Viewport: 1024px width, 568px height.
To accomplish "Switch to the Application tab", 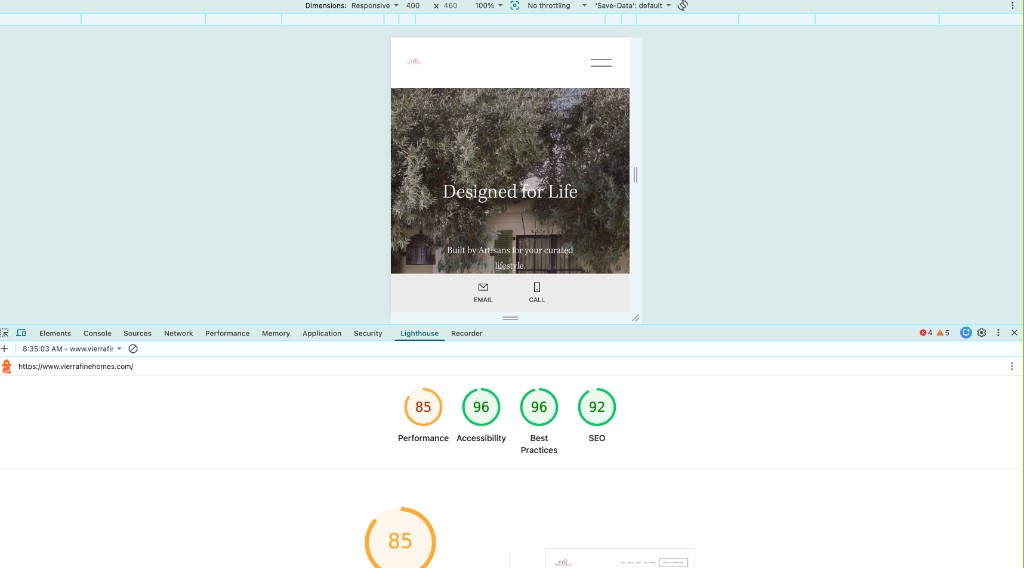I will (x=321, y=333).
